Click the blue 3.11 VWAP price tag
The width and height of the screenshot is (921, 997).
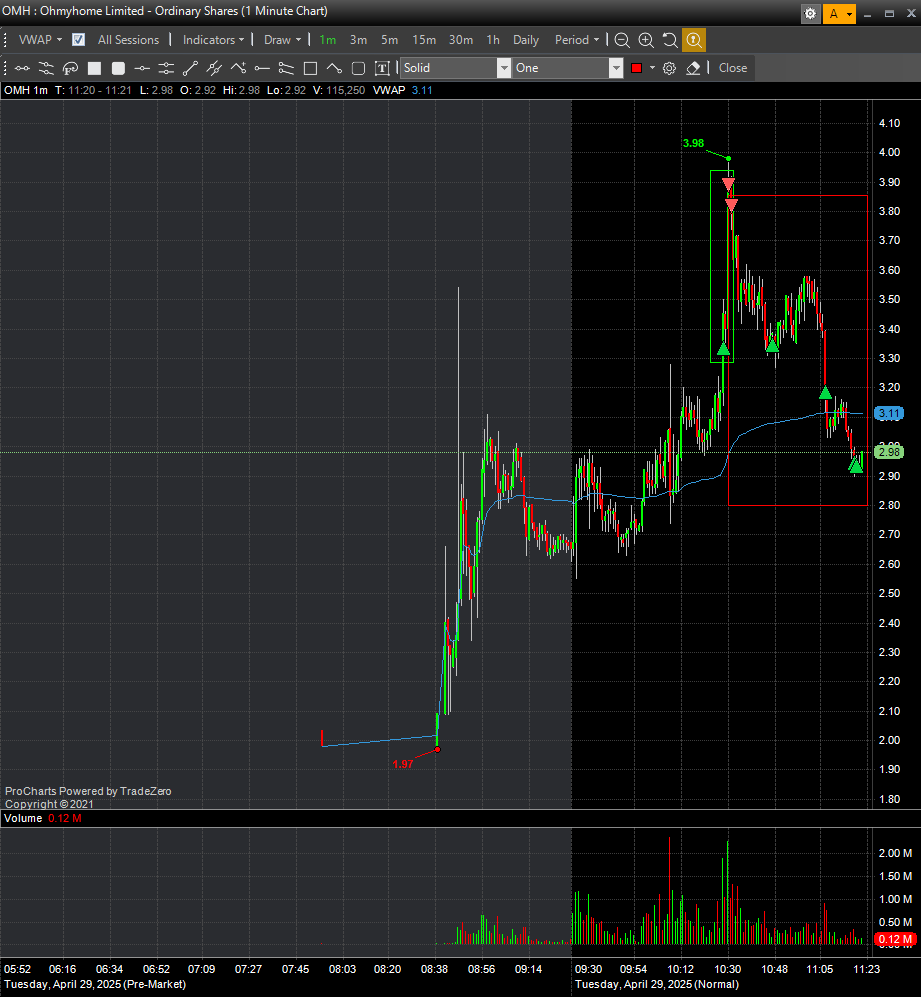[x=889, y=414]
